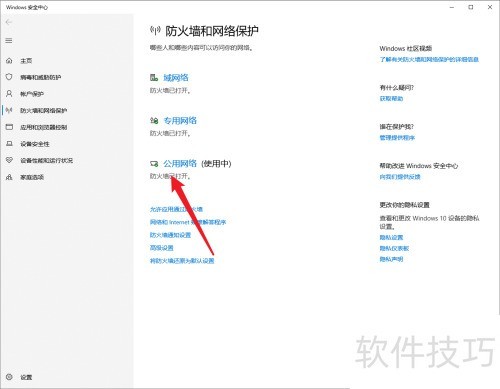Click the app and browser control icon

coord(9,127)
